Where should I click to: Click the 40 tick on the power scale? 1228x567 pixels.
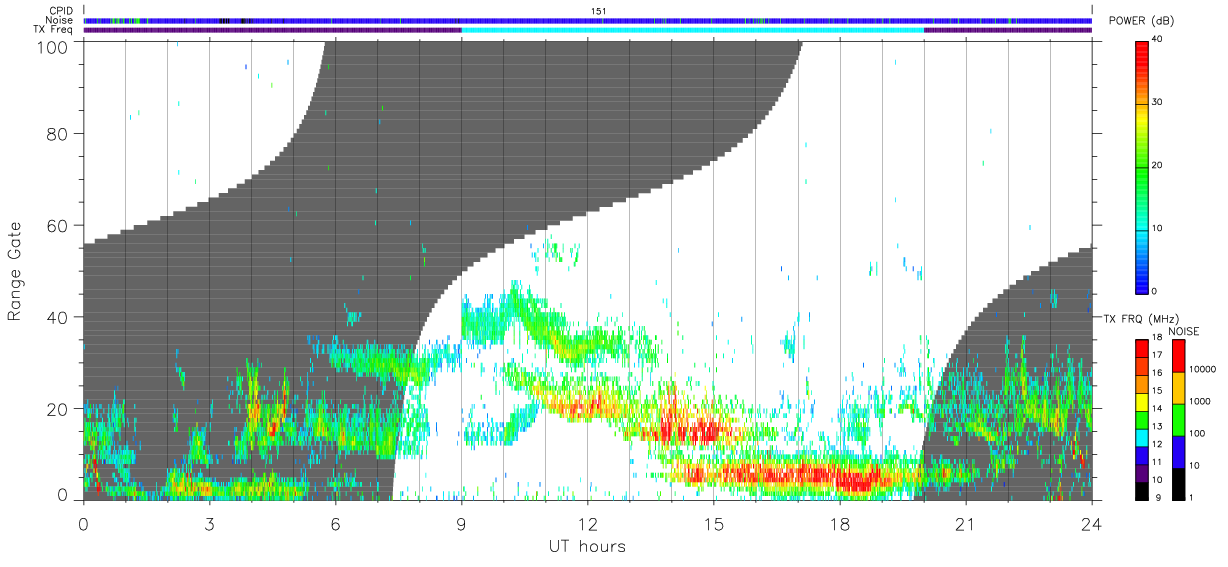pos(1158,39)
